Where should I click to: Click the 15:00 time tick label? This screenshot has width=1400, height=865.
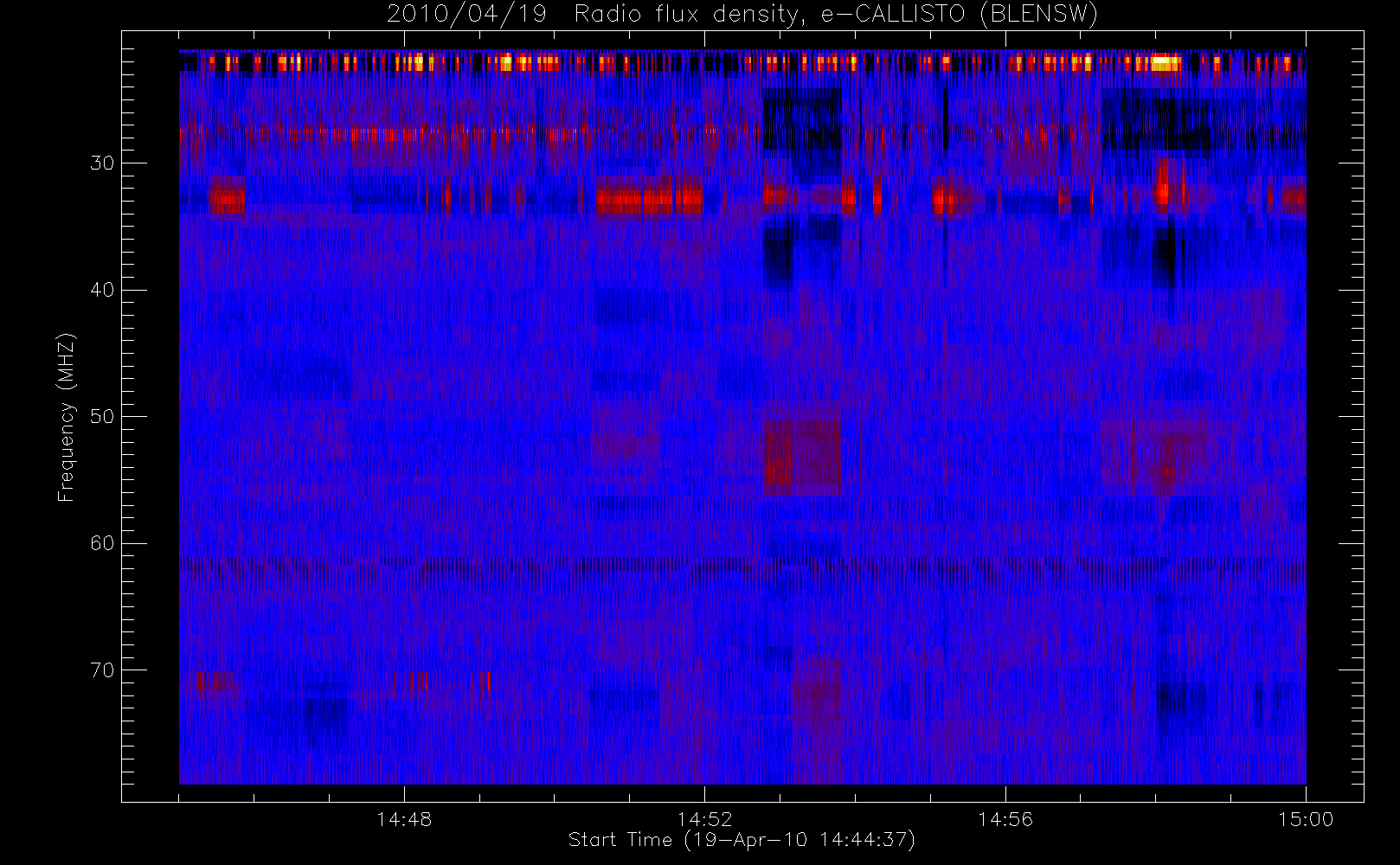pos(1306,819)
